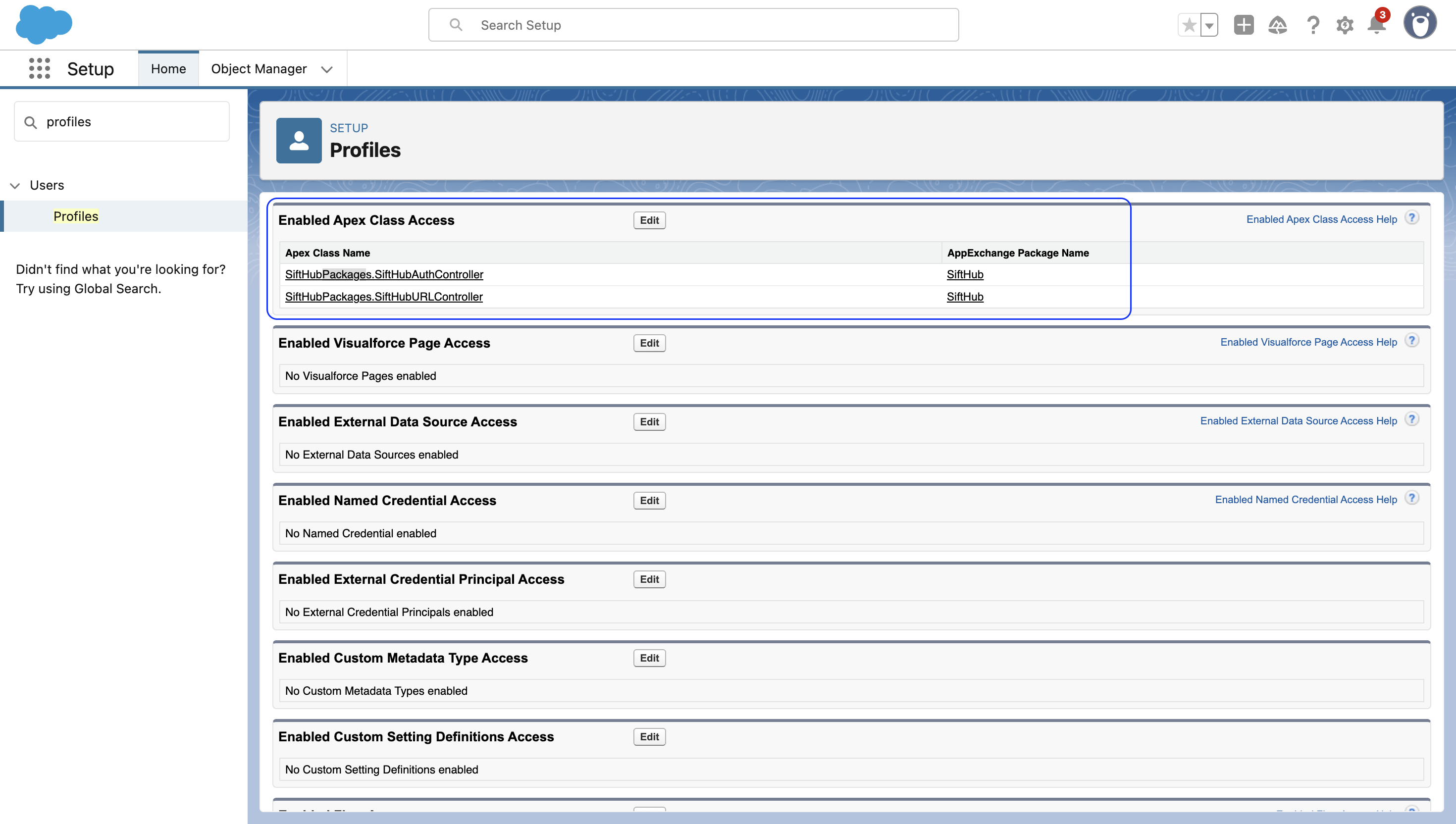This screenshot has width=1456, height=824.
Task: Open Trailhead guidance center icon
Action: pos(1277,25)
